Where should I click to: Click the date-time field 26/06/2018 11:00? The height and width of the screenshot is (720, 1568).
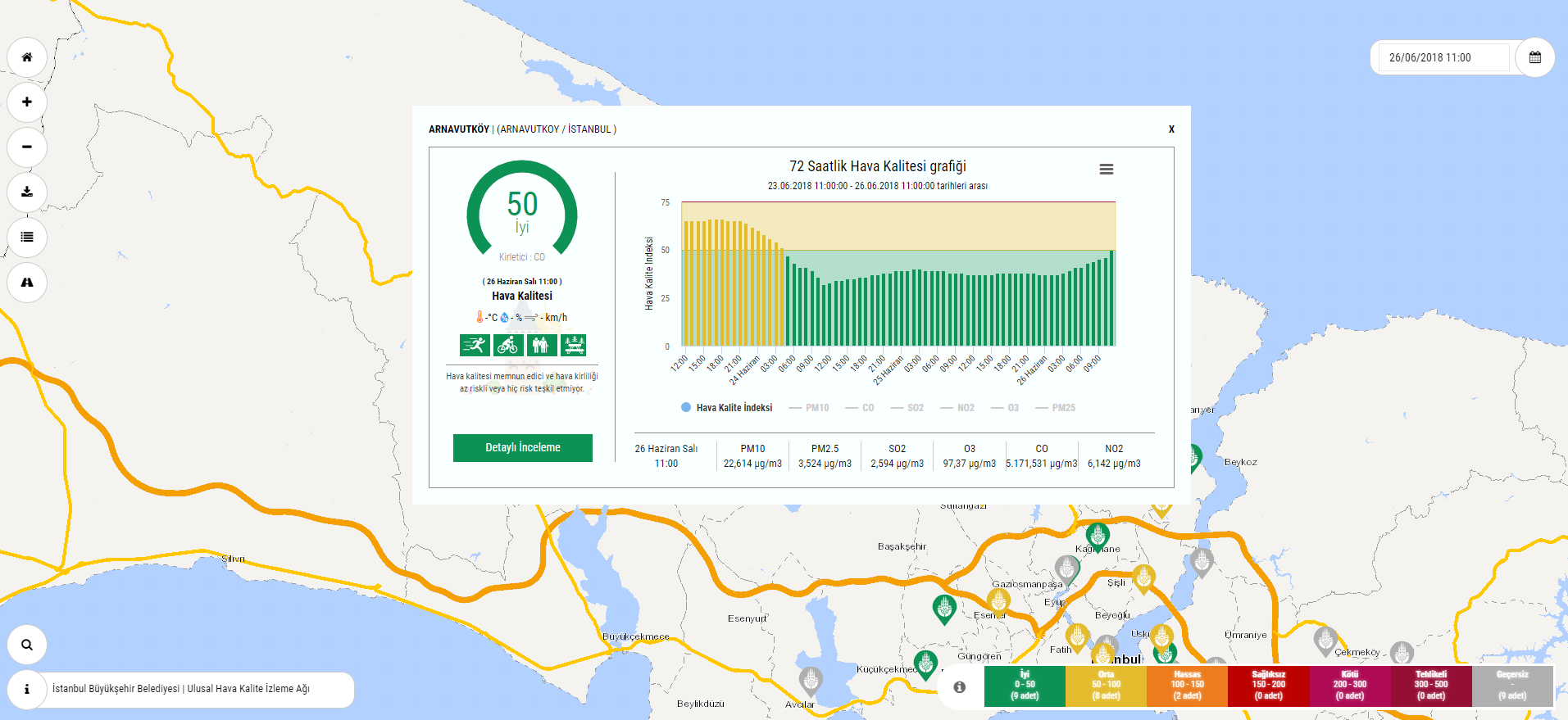click(x=1443, y=58)
